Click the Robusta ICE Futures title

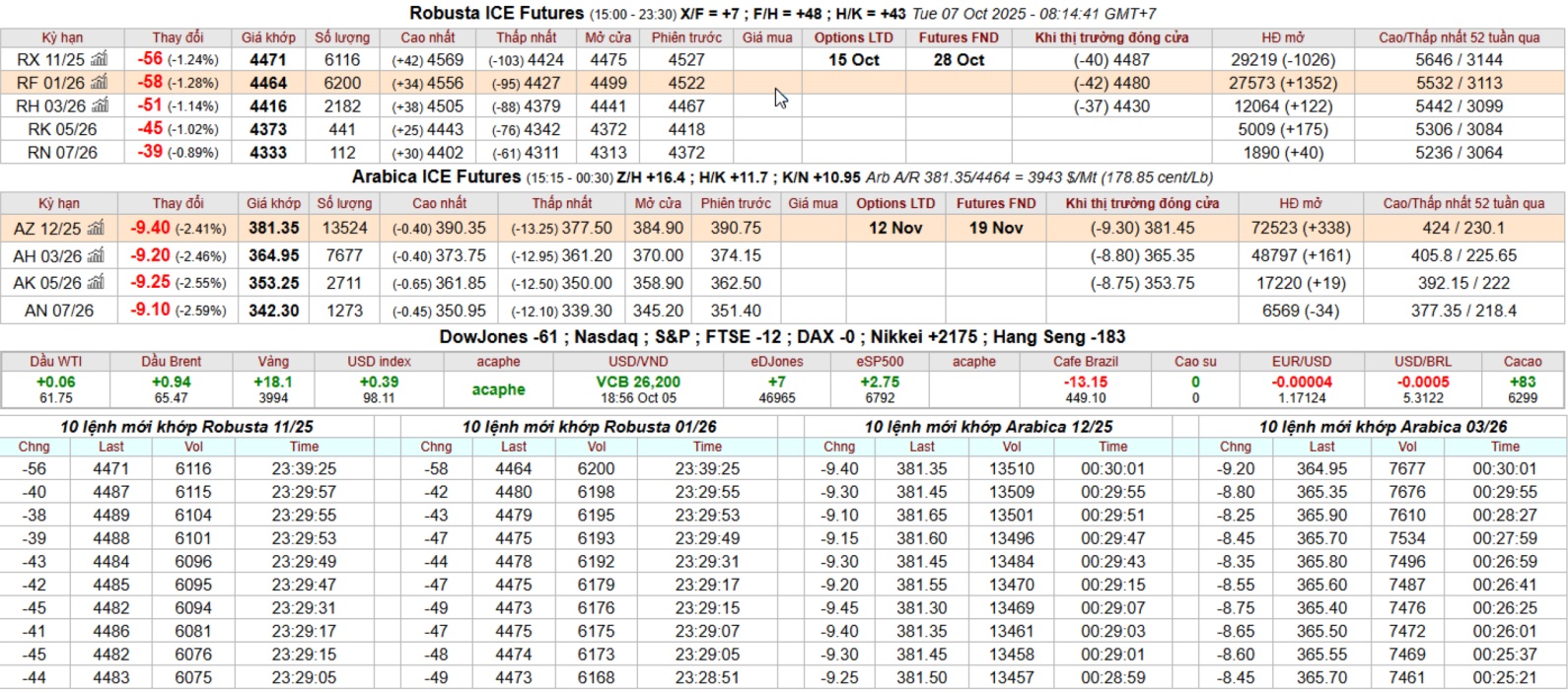497,13
